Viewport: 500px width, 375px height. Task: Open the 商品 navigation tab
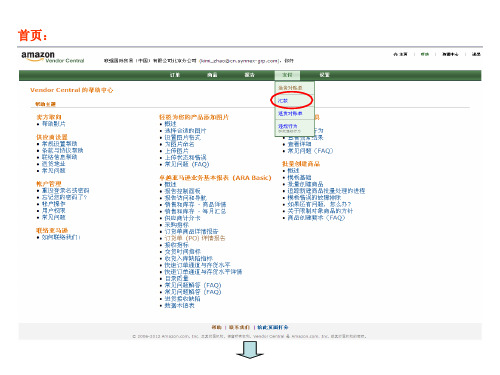click(x=212, y=75)
